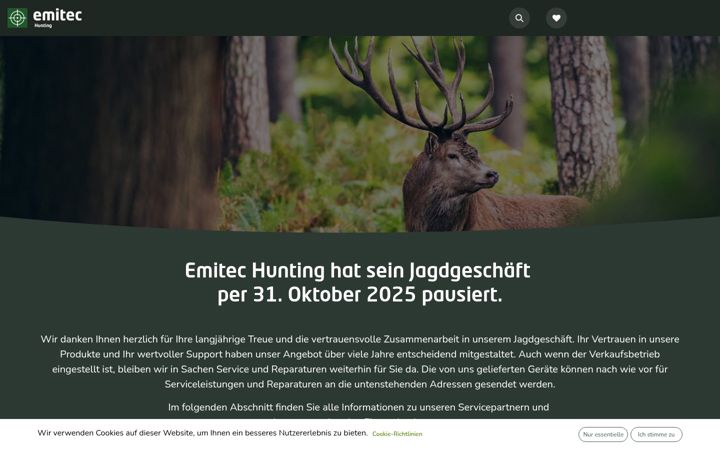Select heading 'Emitec Hunting hat sein Jagdgeschäft'
720x450 pixels.
pyautogui.click(x=358, y=270)
